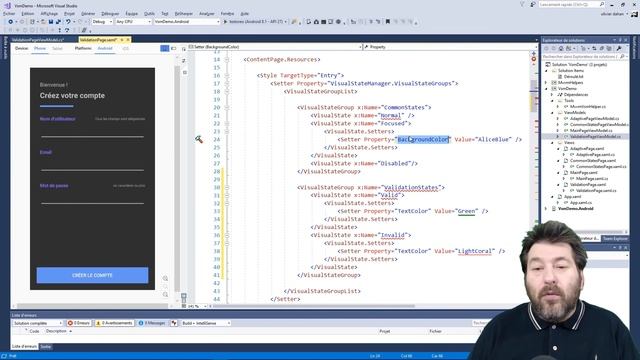Collapse the Style TargetType Entry code block
Viewport: 640px width, 360px height.
point(227,76)
